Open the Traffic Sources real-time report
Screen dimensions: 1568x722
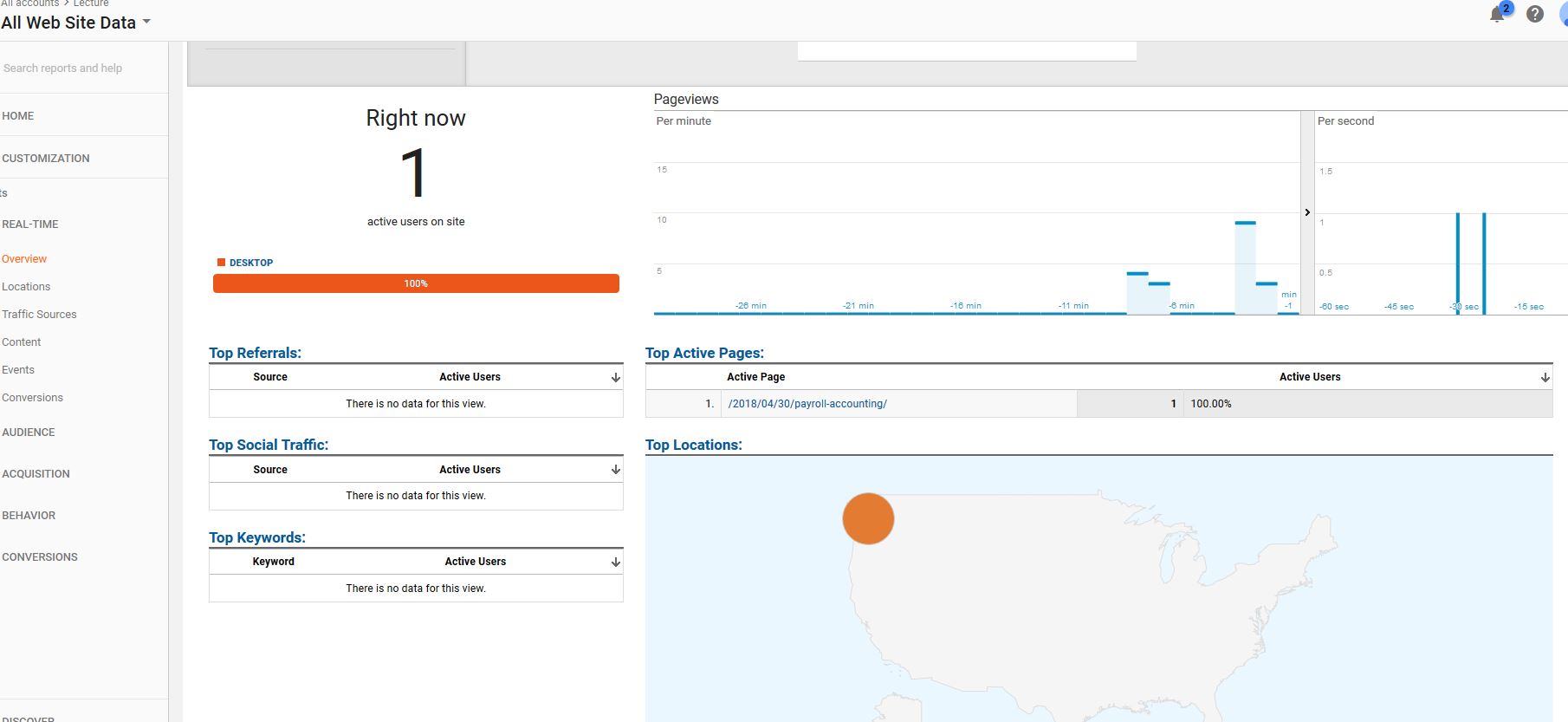39,314
